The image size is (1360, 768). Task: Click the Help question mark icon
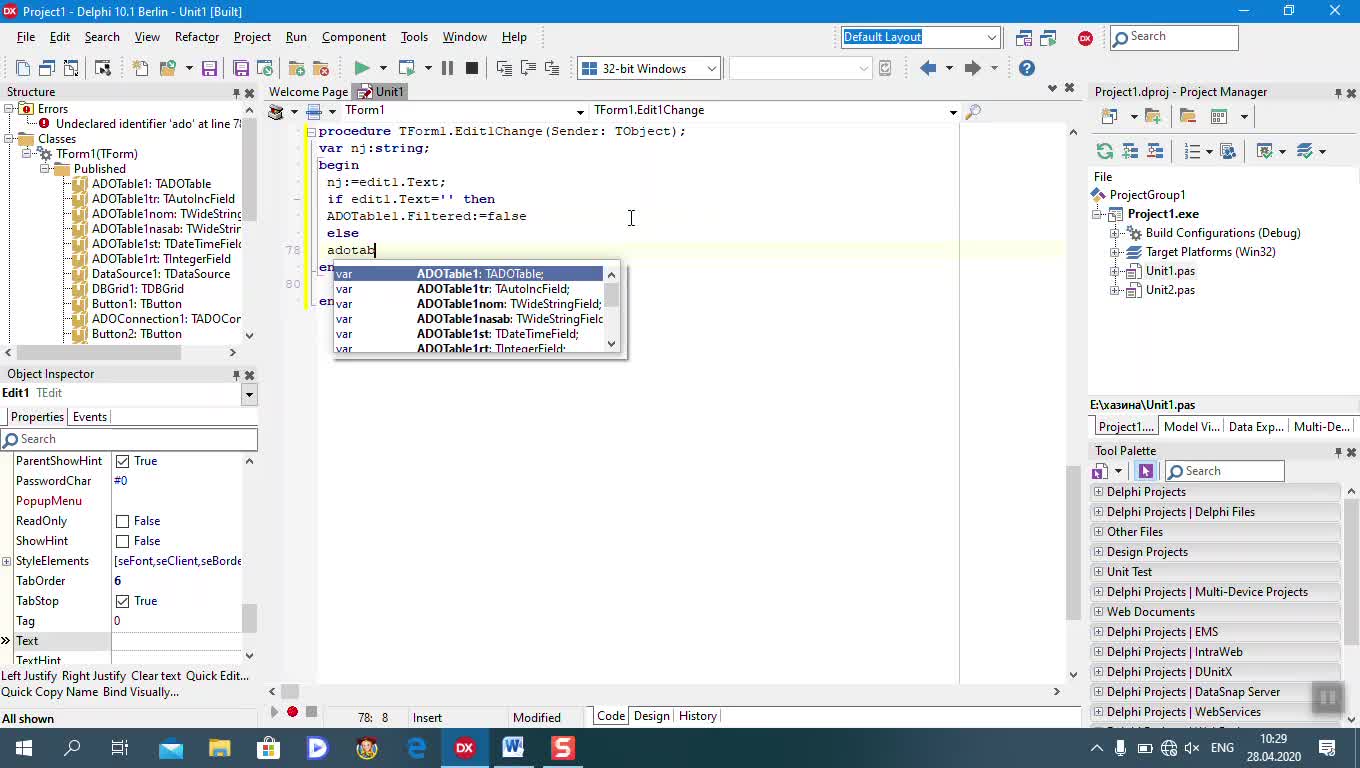pos(1027,68)
